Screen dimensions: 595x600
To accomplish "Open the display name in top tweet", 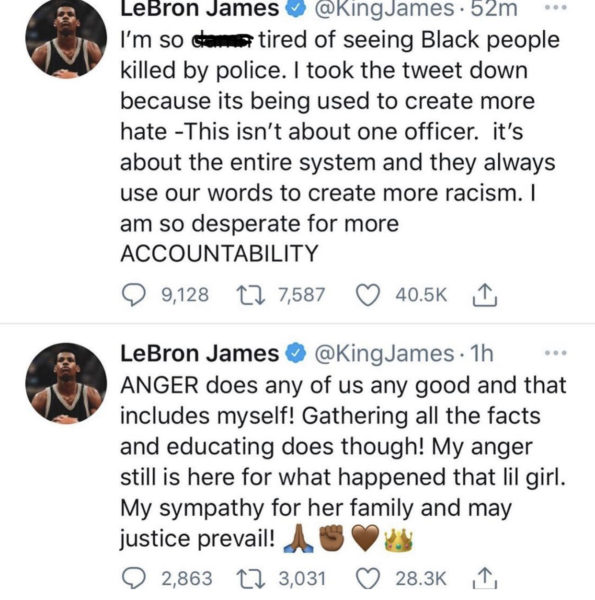I will click(x=199, y=8).
